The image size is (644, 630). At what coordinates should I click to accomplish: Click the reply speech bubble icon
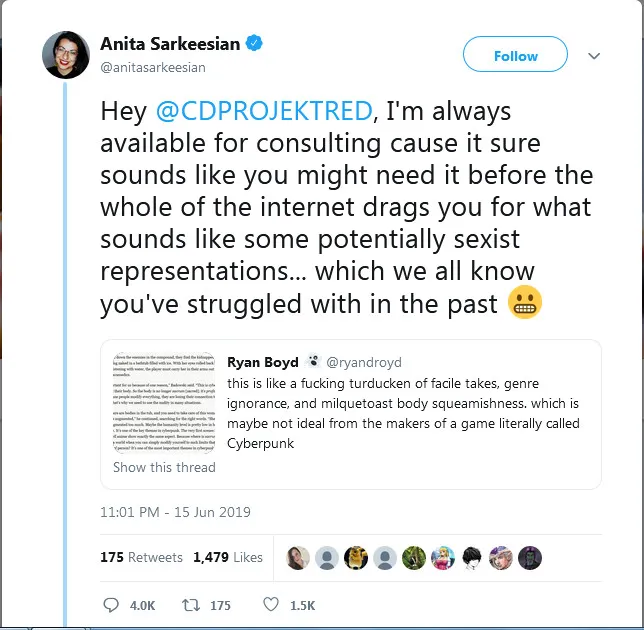tap(111, 605)
